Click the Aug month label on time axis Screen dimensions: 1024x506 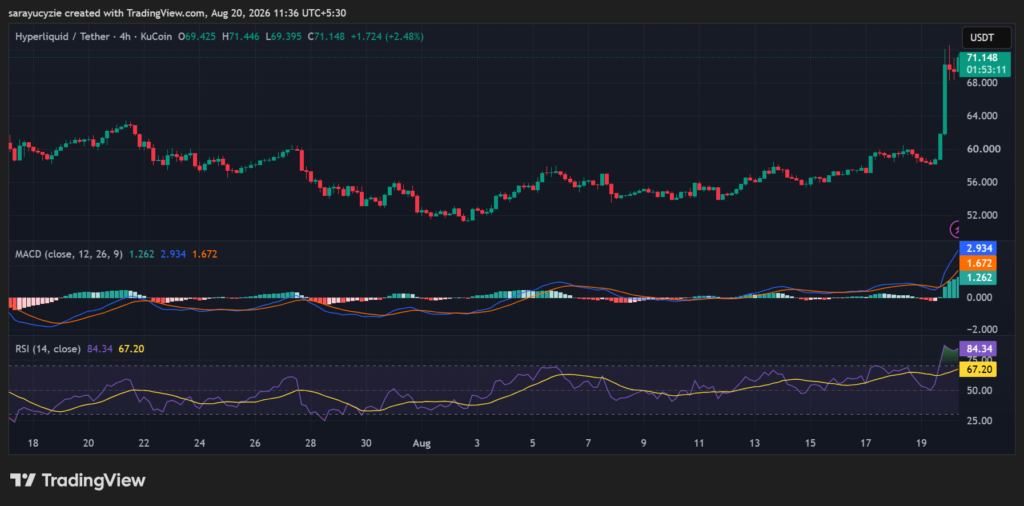click(x=421, y=443)
